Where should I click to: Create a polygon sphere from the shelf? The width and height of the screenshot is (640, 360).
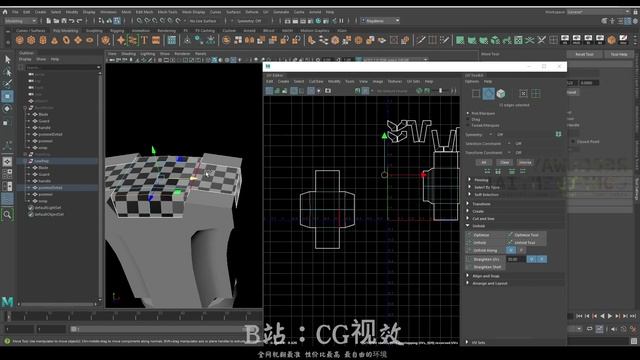pos(20,40)
